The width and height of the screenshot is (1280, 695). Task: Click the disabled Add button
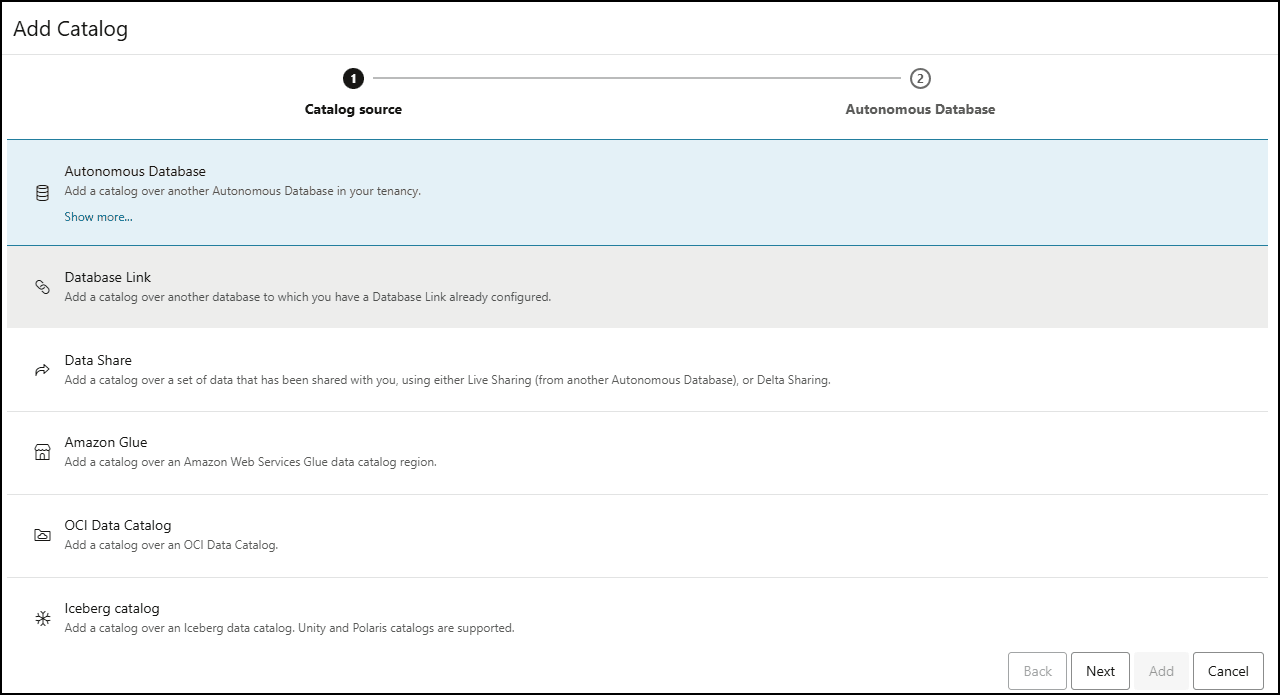click(1161, 671)
